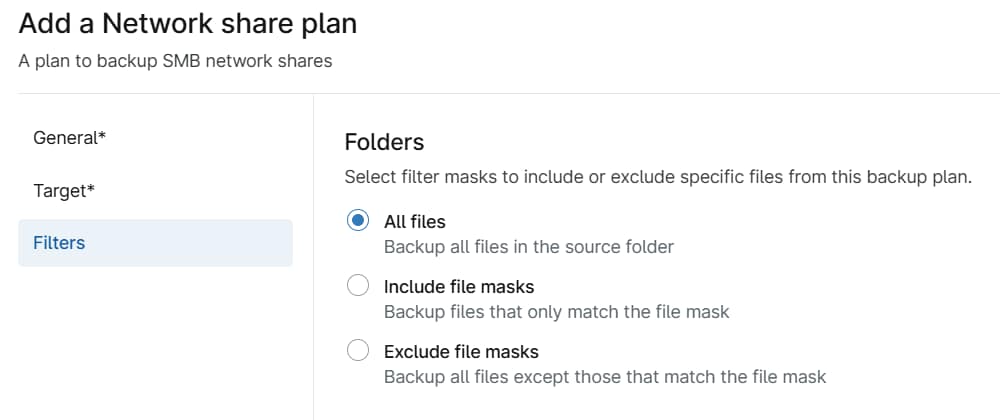Click the "A plan to backup SMB" subtitle

coord(175,61)
